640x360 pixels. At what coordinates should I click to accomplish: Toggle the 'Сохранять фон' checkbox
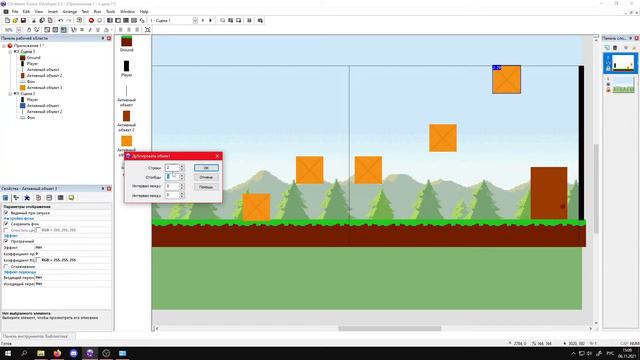coord(6,224)
